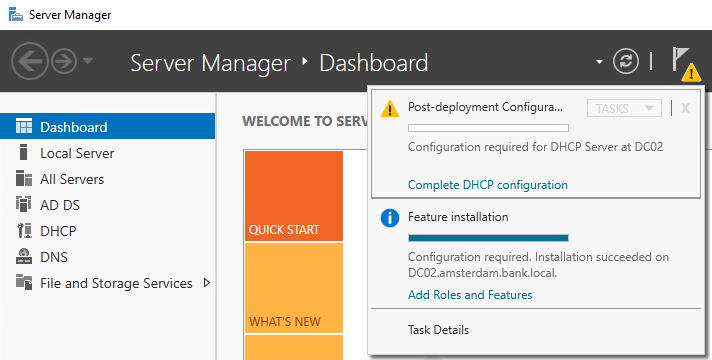
Task: Click the forward navigation arrow
Action: tap(63, 61)
